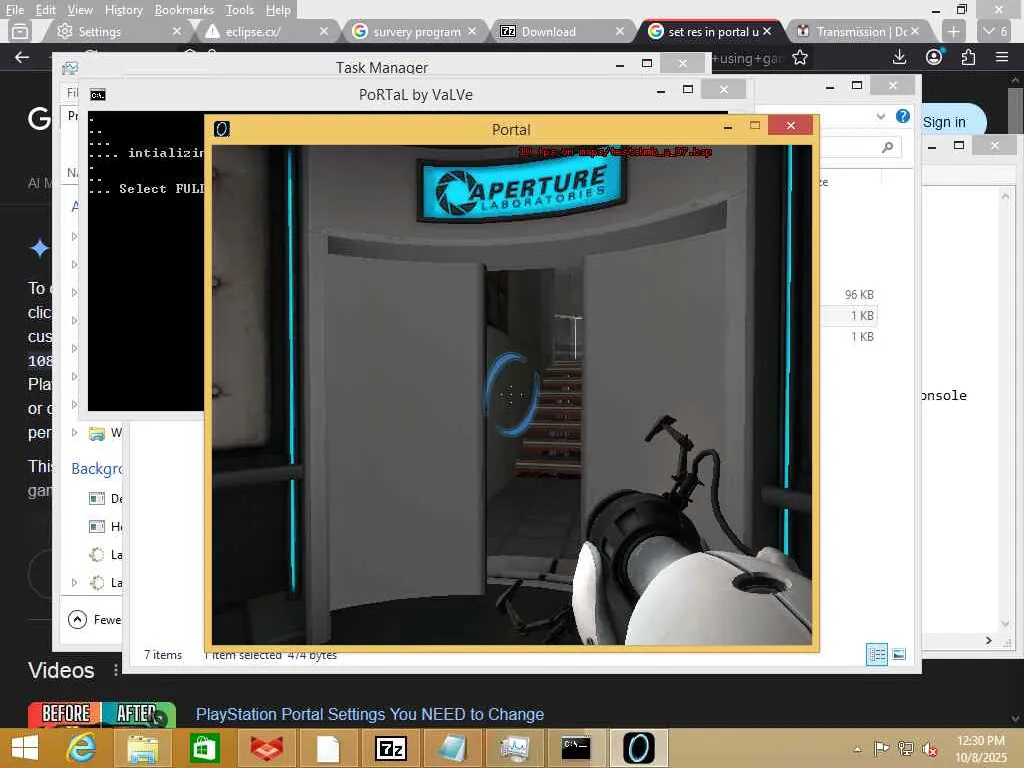Open the Videos section options dots

(116, 670)
